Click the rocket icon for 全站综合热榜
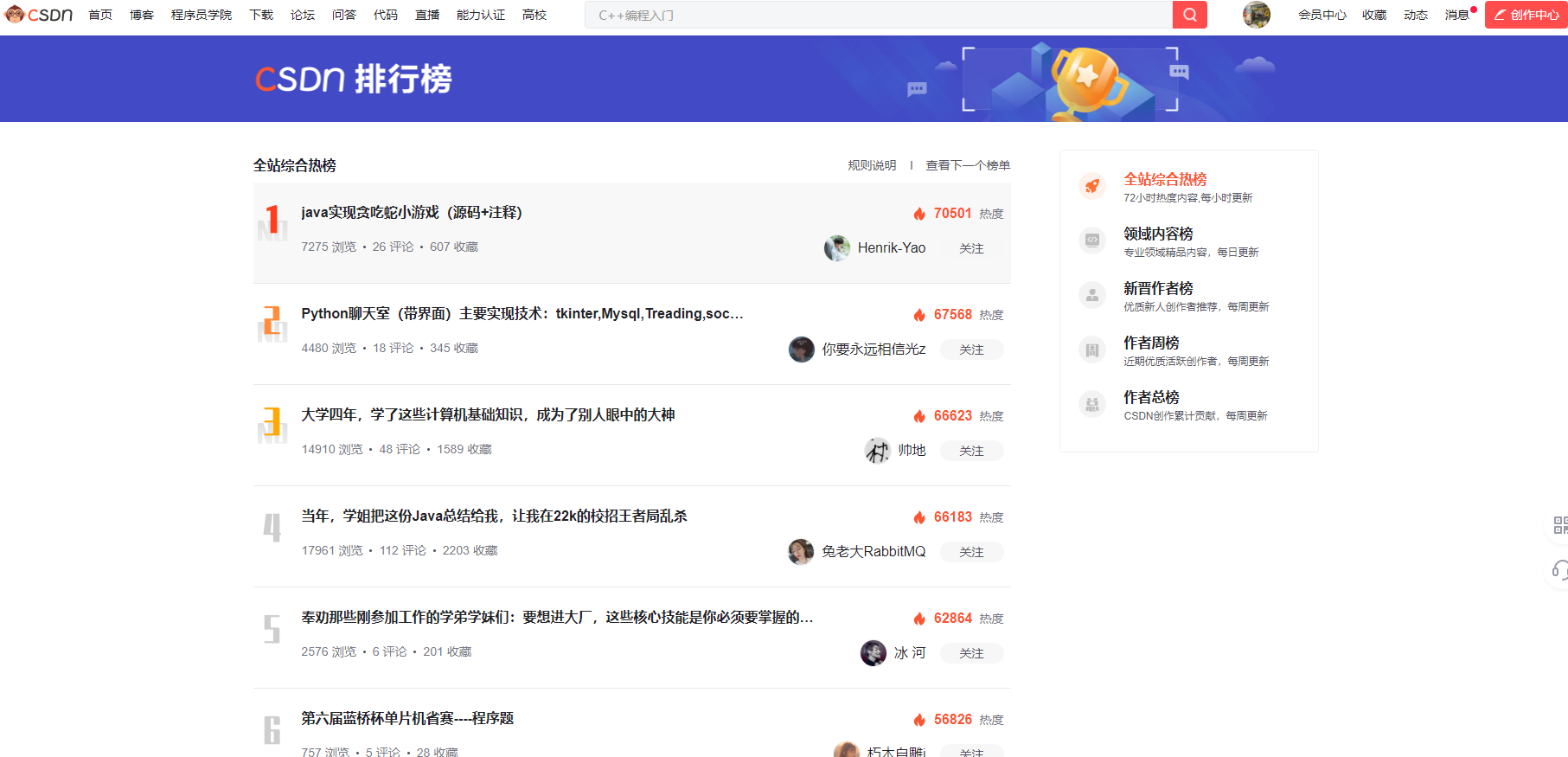 [1092, 186]
